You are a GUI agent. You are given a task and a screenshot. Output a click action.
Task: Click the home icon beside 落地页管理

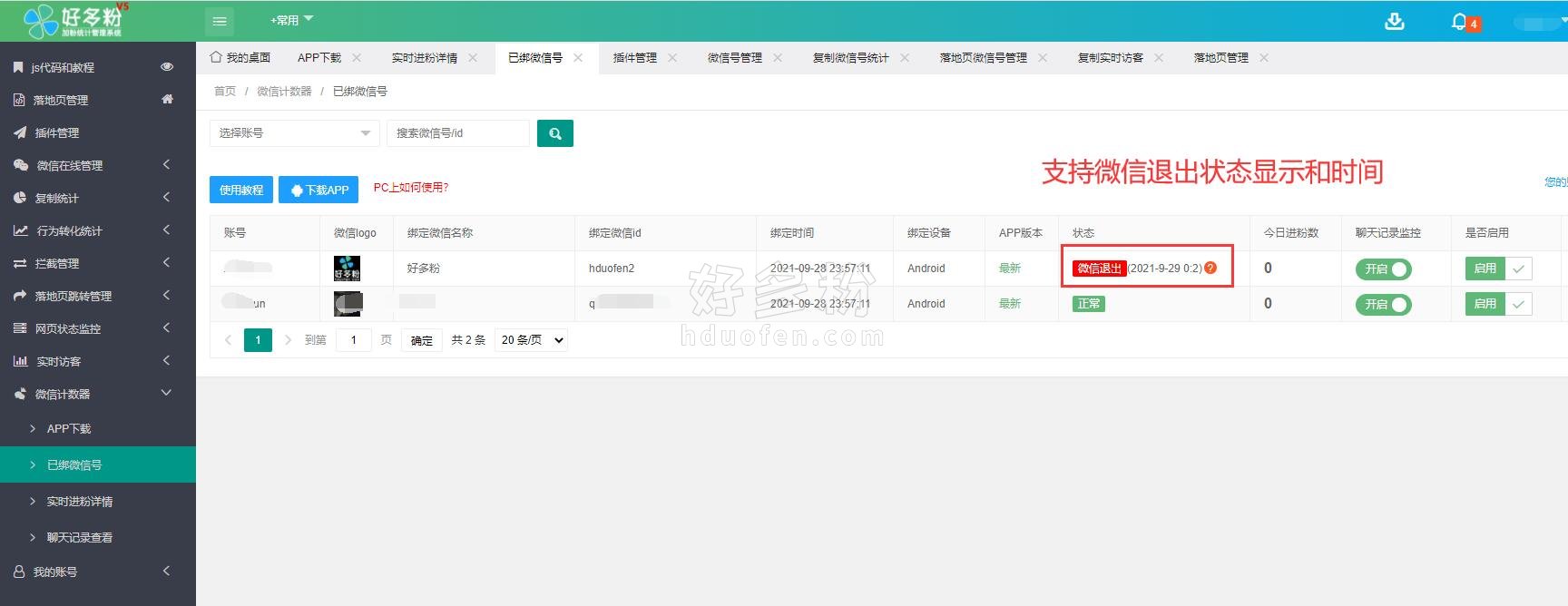(x=167, y=99)
